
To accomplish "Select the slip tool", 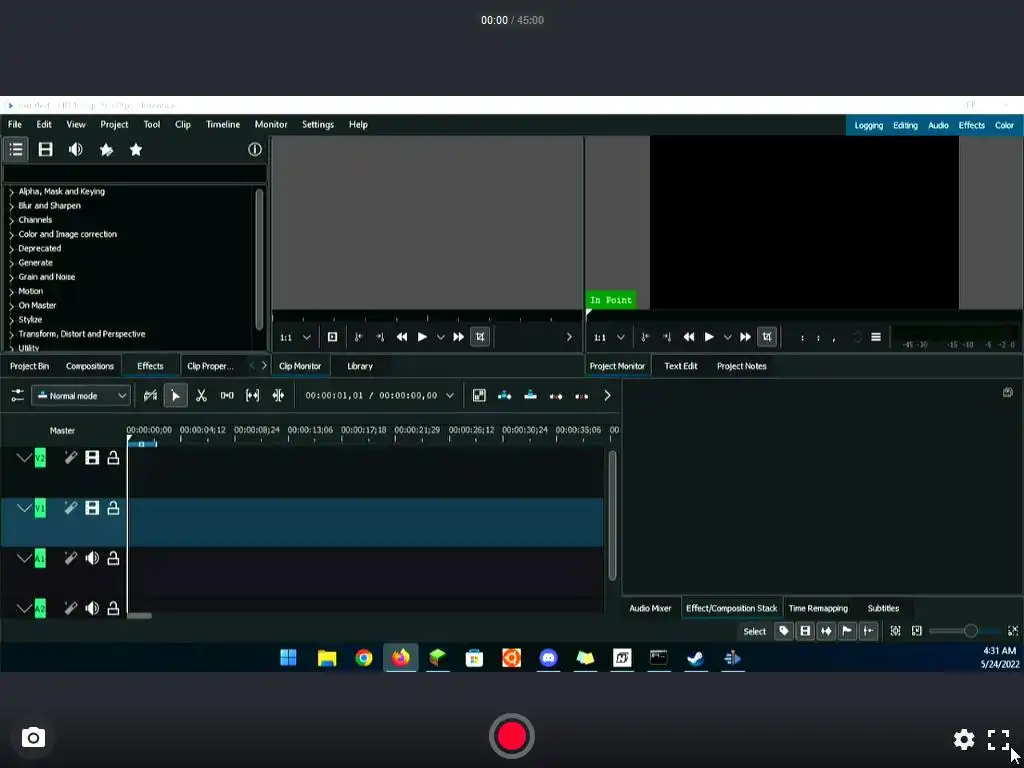I will coord(252,396).
